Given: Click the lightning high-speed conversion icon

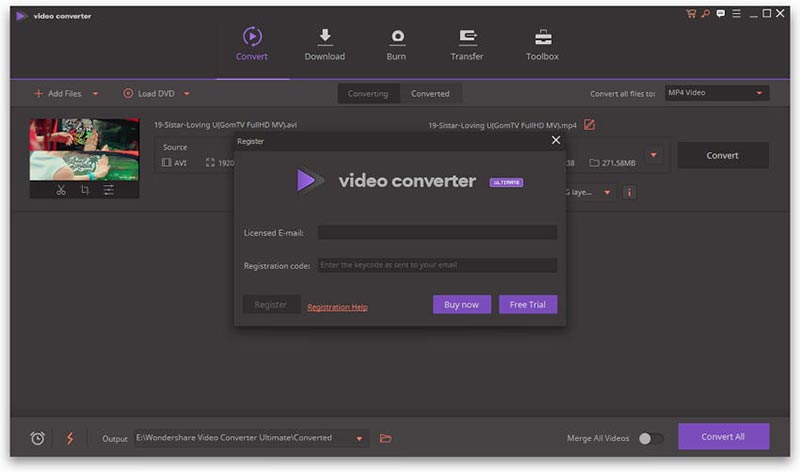Looking at the screenshot, I should click(70, 438).
